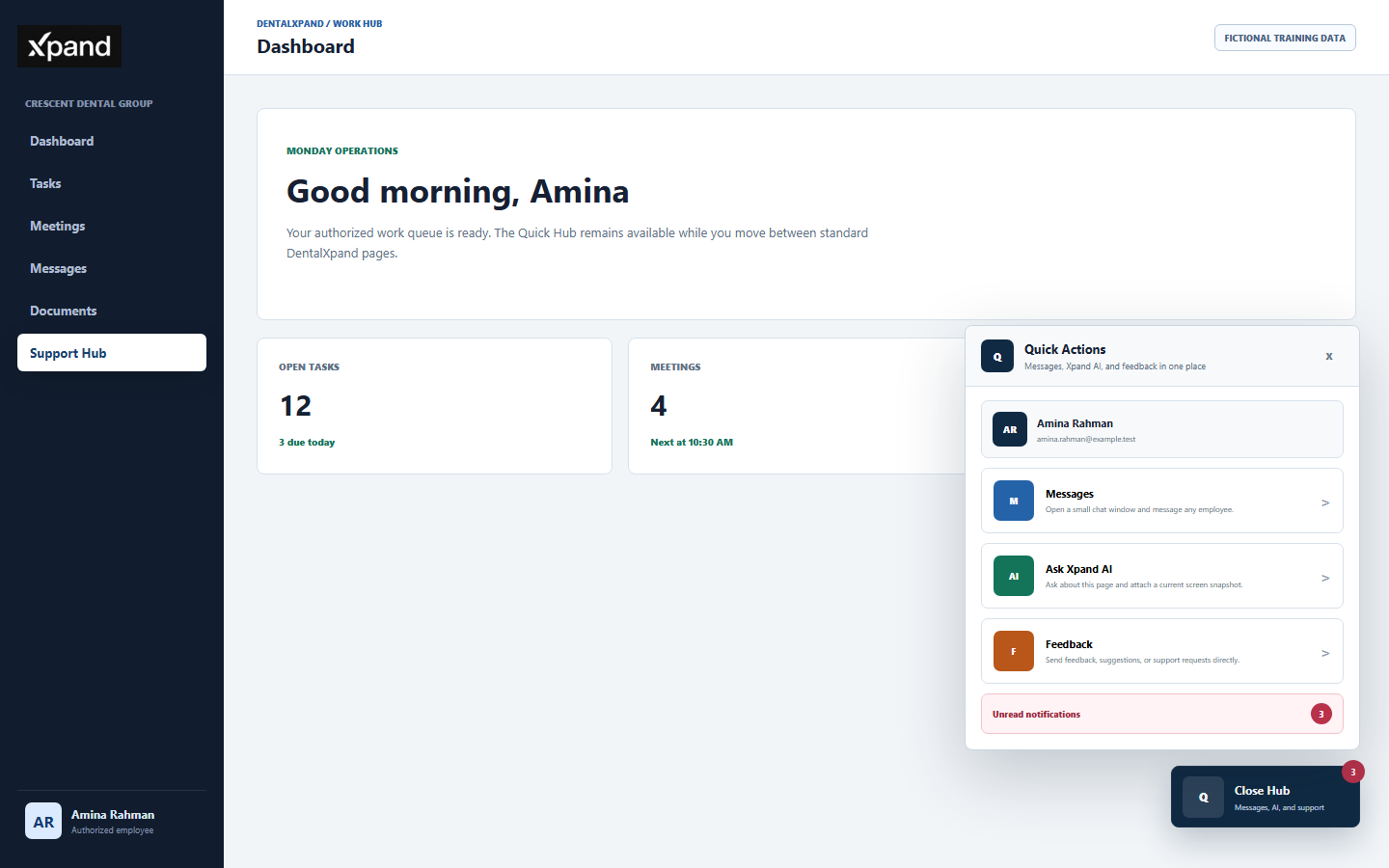This screenshot has height=868, width=1389.
Task: Click the Q icon in Quick Actions header
Action: coord(997,356)
